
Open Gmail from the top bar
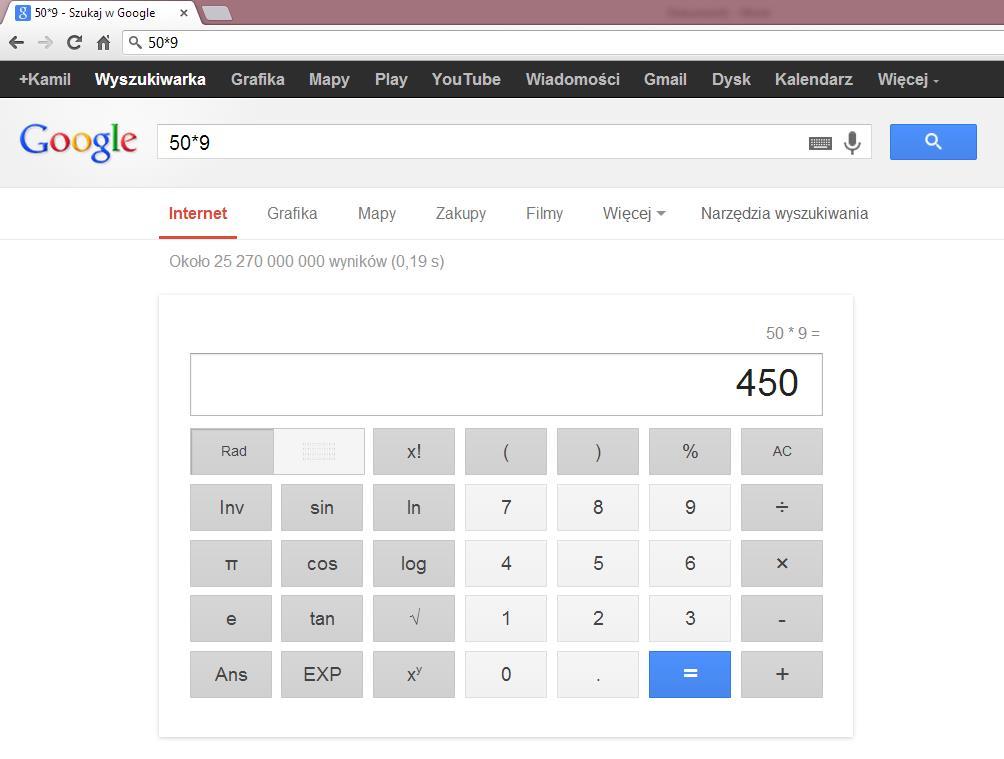(665, 79)
